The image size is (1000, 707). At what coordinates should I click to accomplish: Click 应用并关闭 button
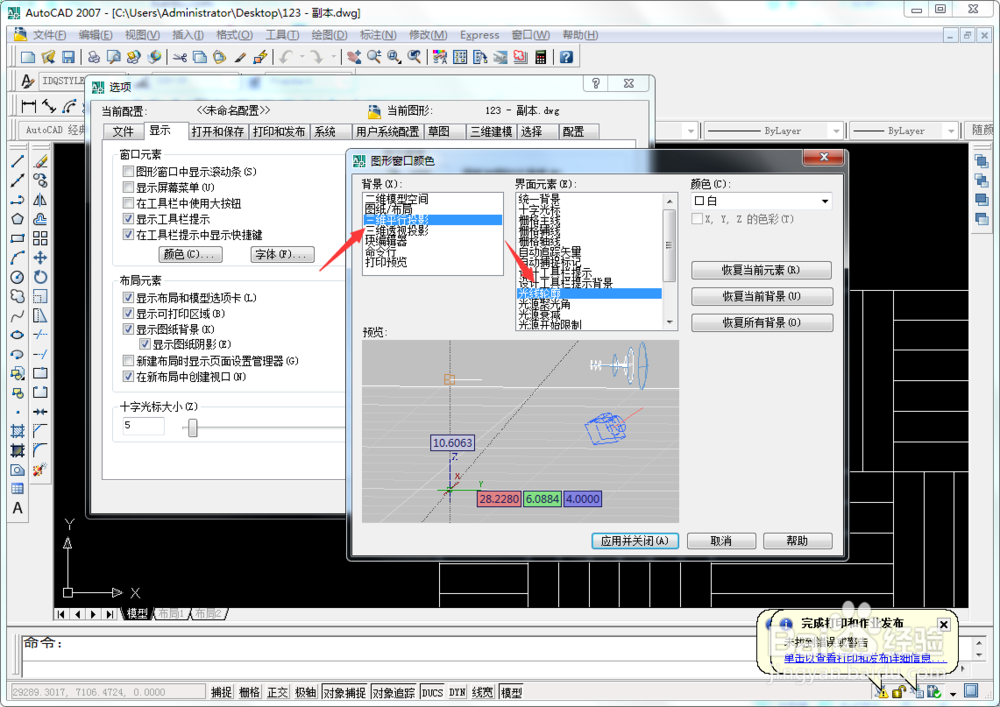pos(635,541)
